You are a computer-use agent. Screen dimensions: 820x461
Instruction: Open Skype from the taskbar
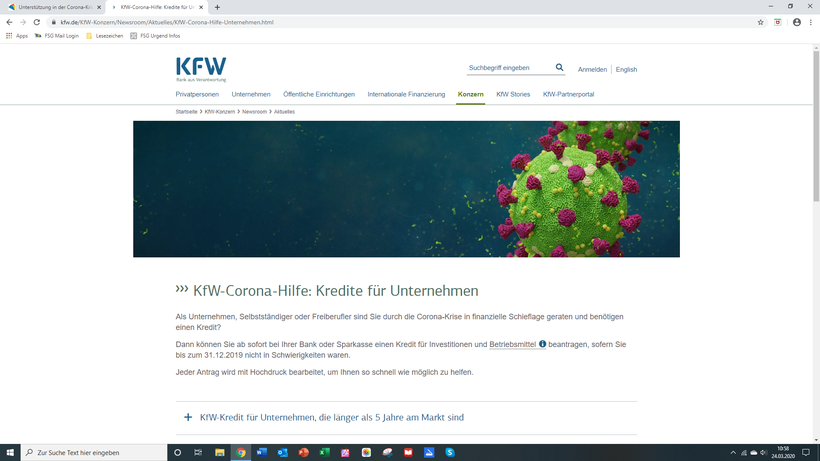coord(450,453)
